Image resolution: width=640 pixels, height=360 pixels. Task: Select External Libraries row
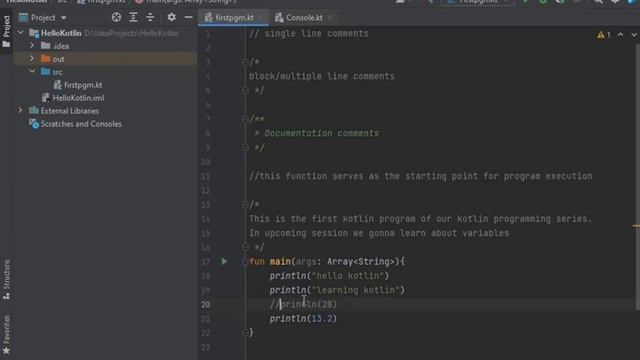(105, 111)
